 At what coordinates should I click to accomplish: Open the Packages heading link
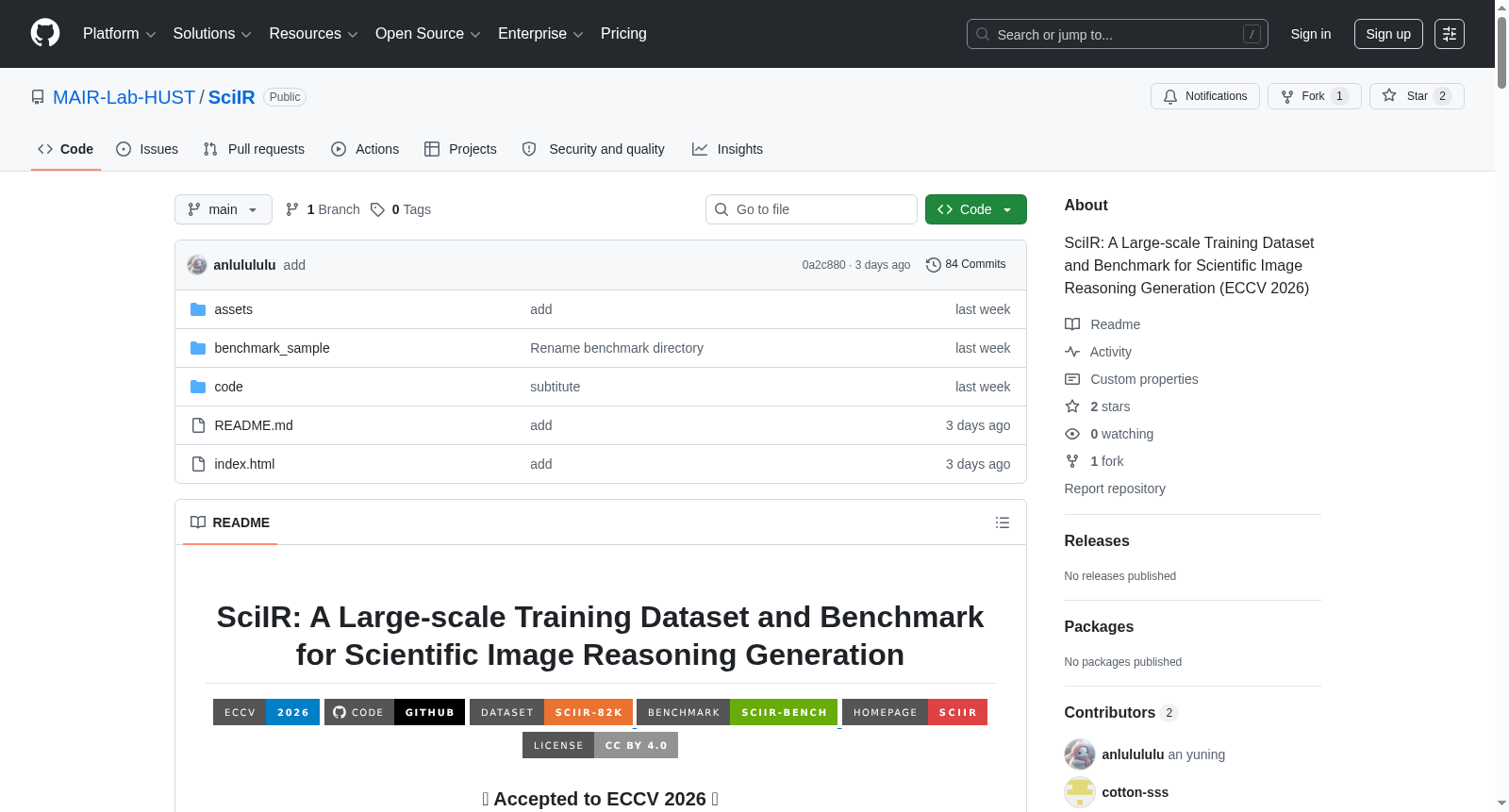[x=1099, y=626]
